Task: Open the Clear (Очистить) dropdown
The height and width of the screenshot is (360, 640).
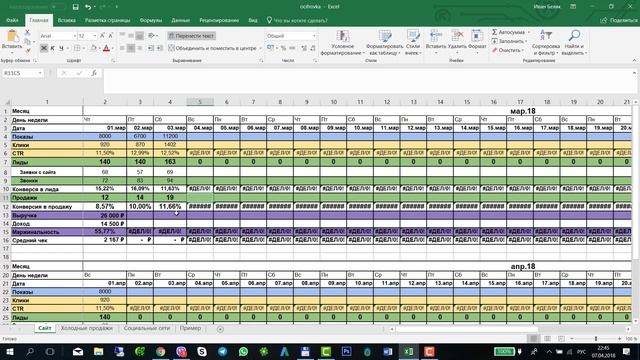Action: click(x=508, y=50)
